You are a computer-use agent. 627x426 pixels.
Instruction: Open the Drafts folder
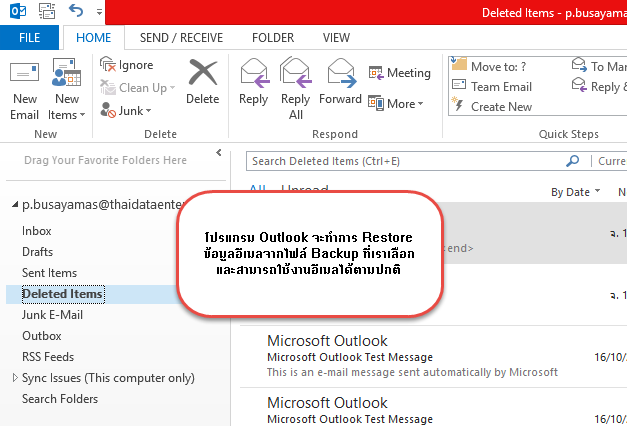click(x=38, y=252)
